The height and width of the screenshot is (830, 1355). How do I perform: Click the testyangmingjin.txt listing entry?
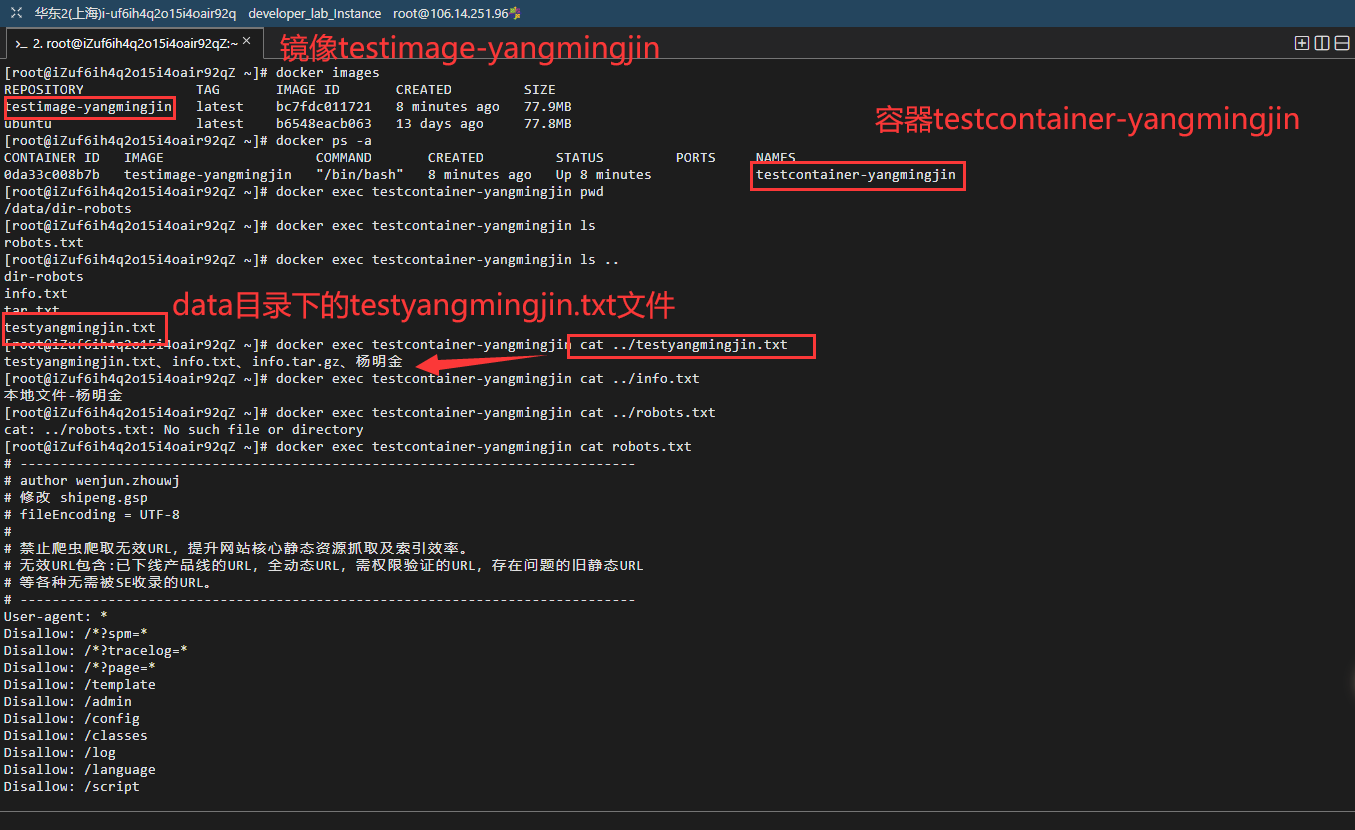click(x=80, y=328)
